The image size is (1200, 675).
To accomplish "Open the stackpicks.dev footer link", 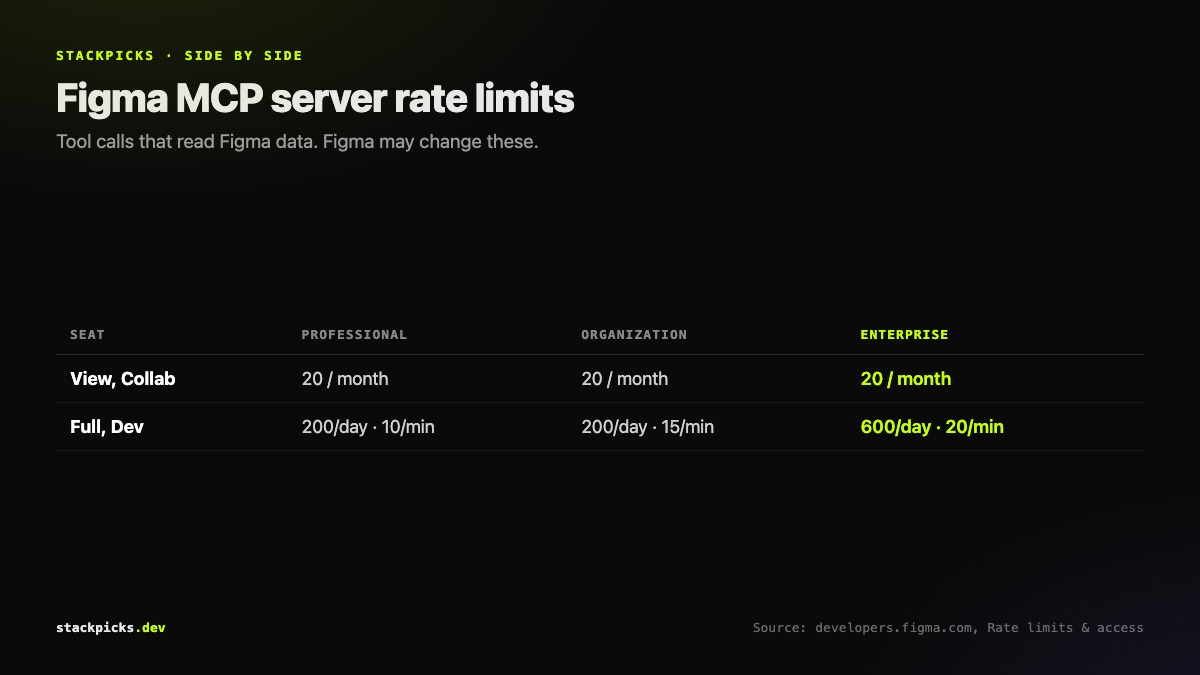I will pos(111,628).
